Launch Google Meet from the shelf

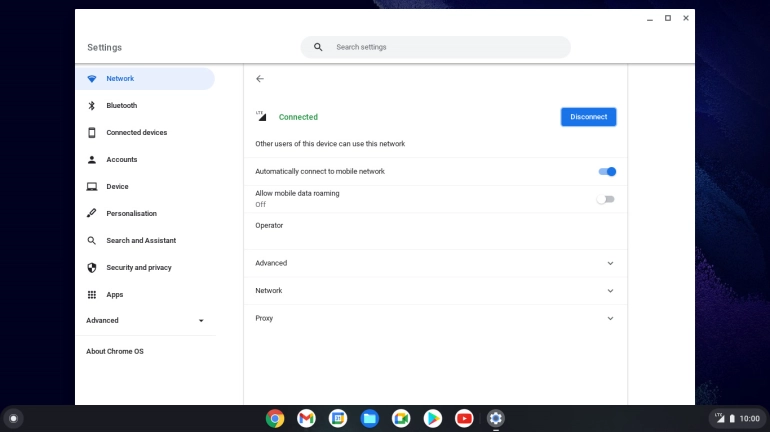pyautogui.click(x=401, y=418)
